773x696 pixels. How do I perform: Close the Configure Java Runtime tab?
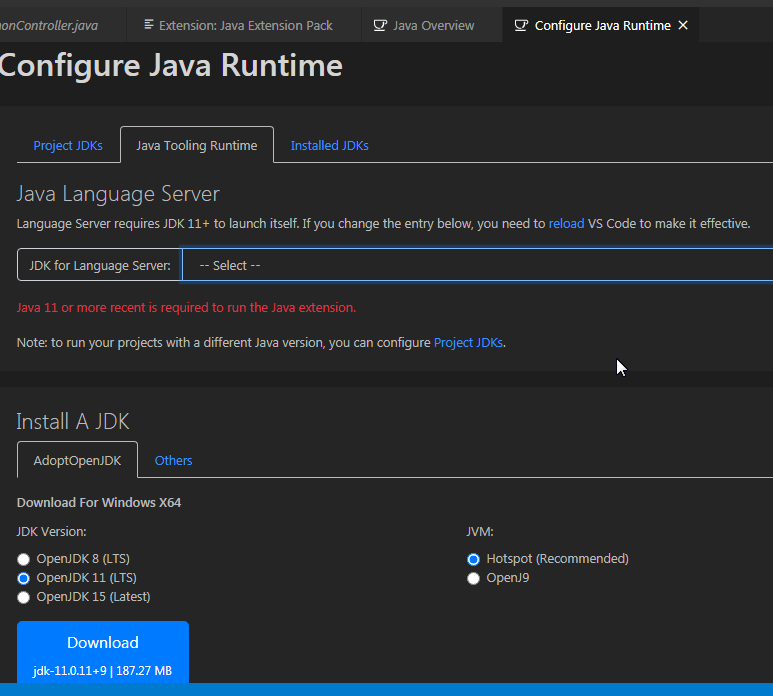683,25
